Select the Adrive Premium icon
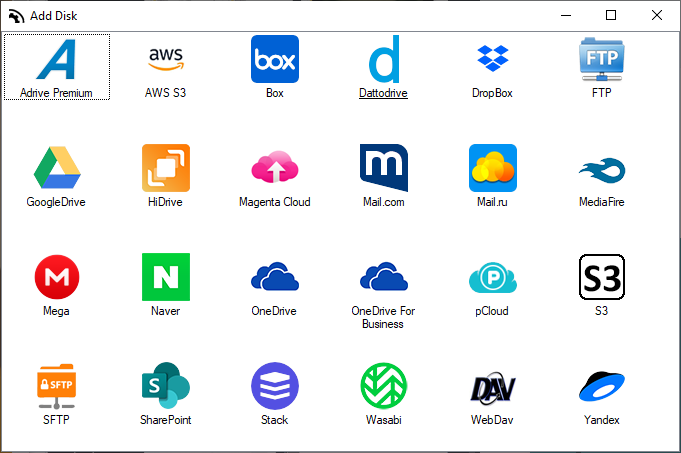Viewport: 681px width, 453px height. pos(56,60)
